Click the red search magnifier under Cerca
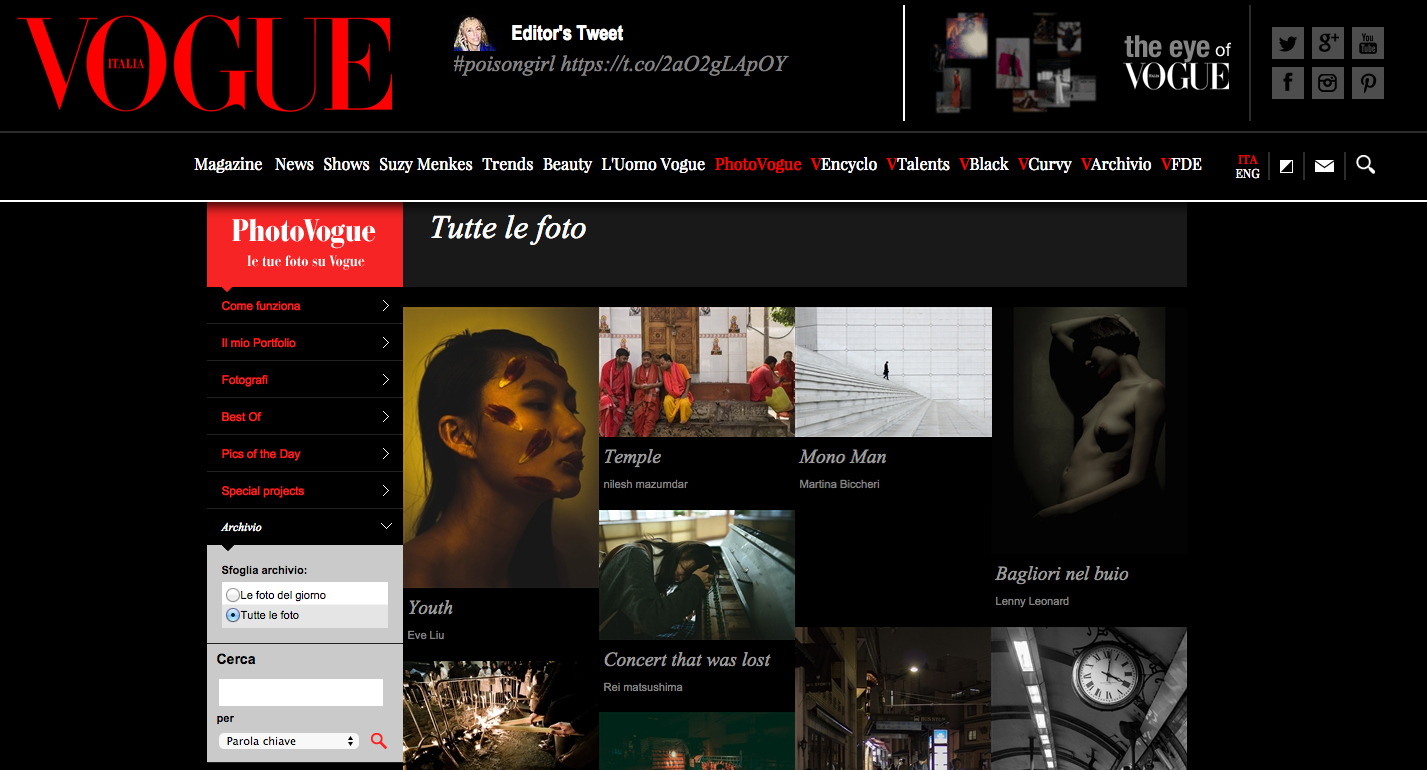 pos(379,741)
